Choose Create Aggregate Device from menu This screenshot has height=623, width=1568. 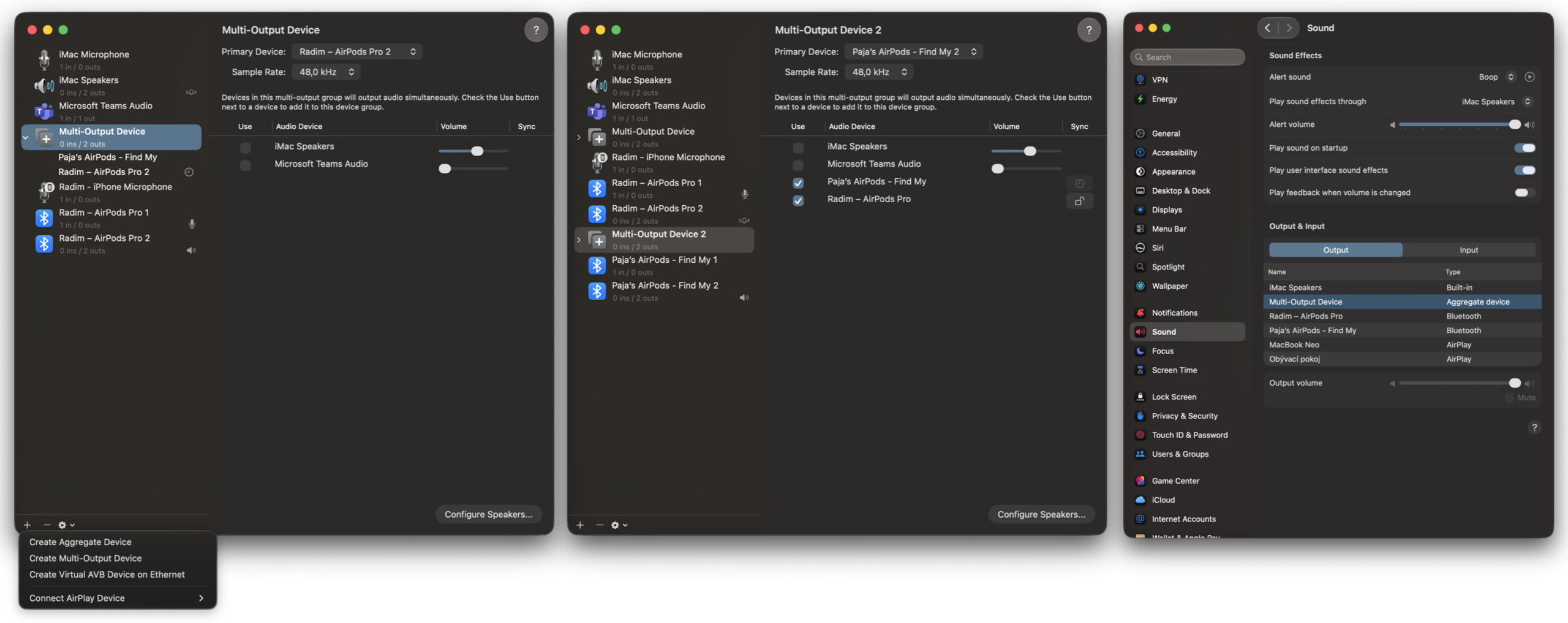(x=80, y=542)
